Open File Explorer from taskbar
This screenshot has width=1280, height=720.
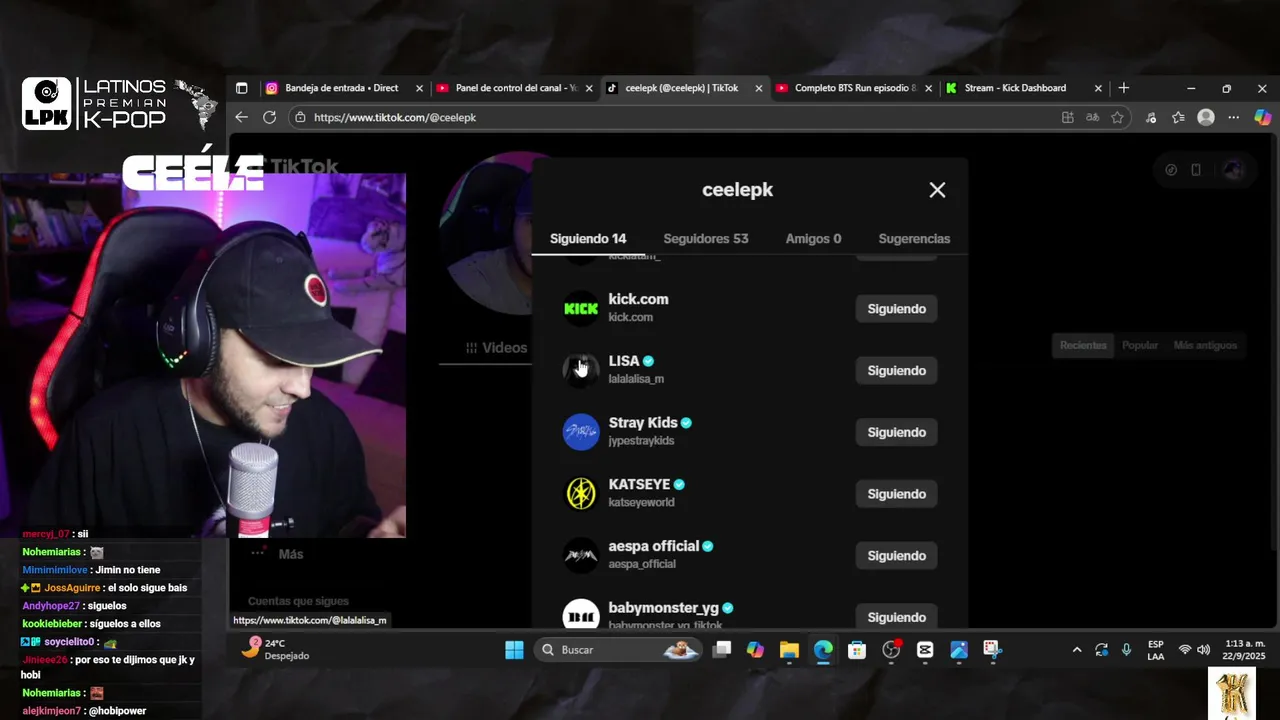pos(789,650)
